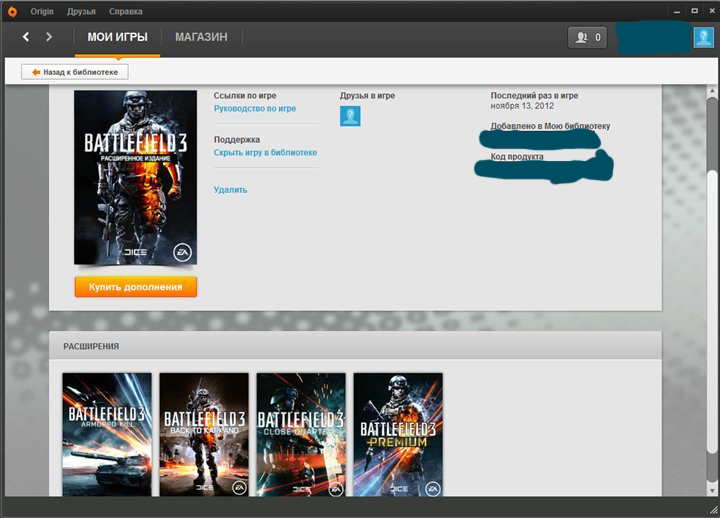This screenshot has height=518, width=720.
Task: Click the Скрыть игру в библиотеке link
Action: click(x=265, y=152)
